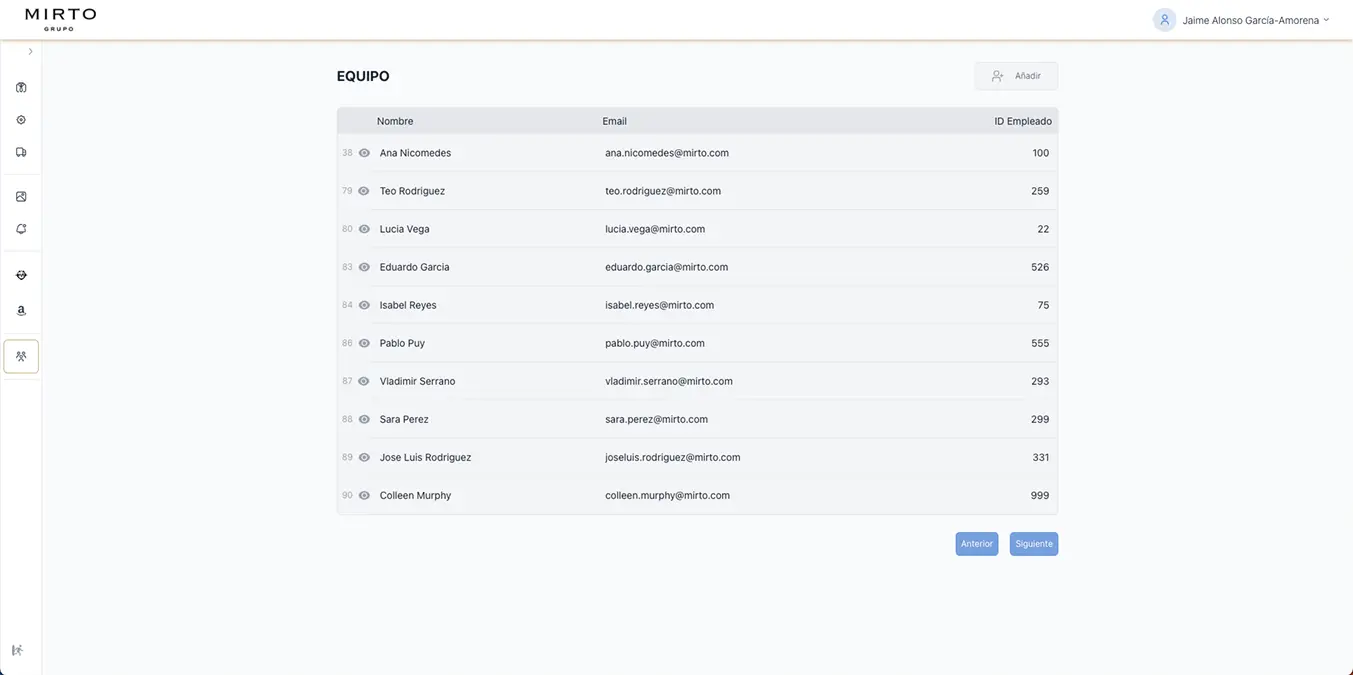The height and width of the screenshot is (675, 1353).
Task: View details eye icon for Sara Perez
Action: pos(364,419)
